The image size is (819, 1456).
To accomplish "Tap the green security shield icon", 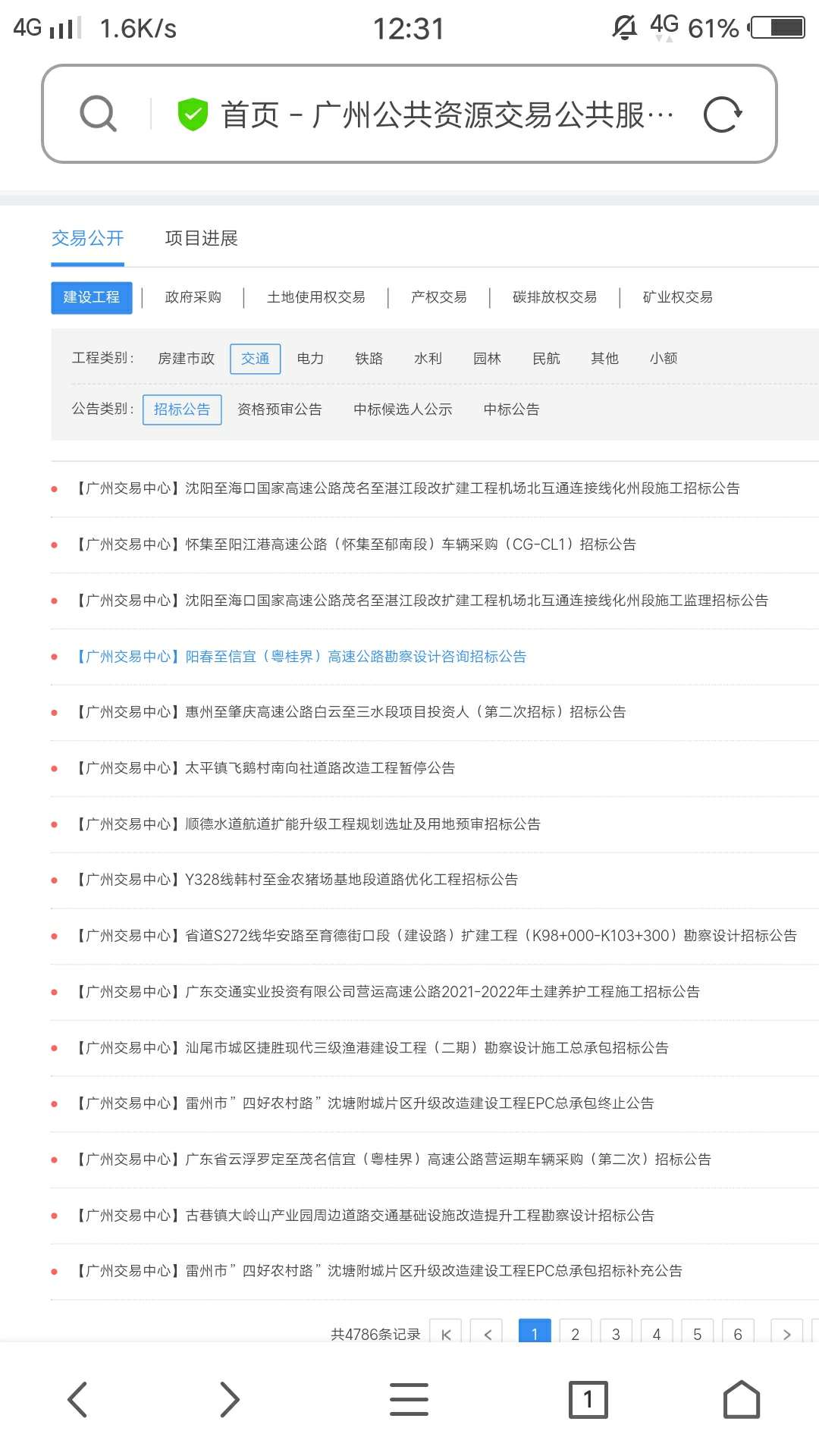I will tap(193, 115).
